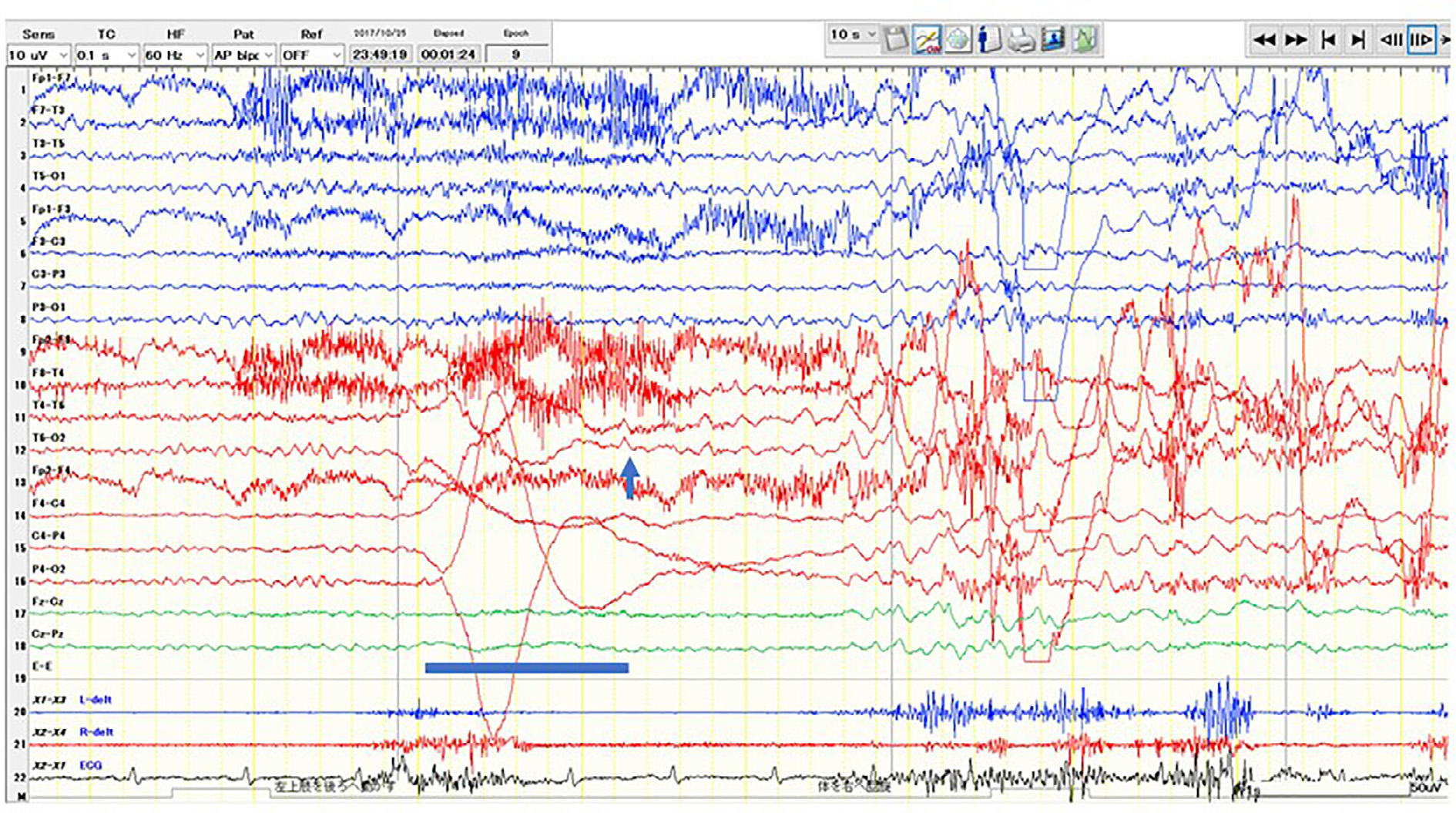Screen dimensions: 1456x813
Task: Click the green trend graph icon
Action: pos(1085,39)
